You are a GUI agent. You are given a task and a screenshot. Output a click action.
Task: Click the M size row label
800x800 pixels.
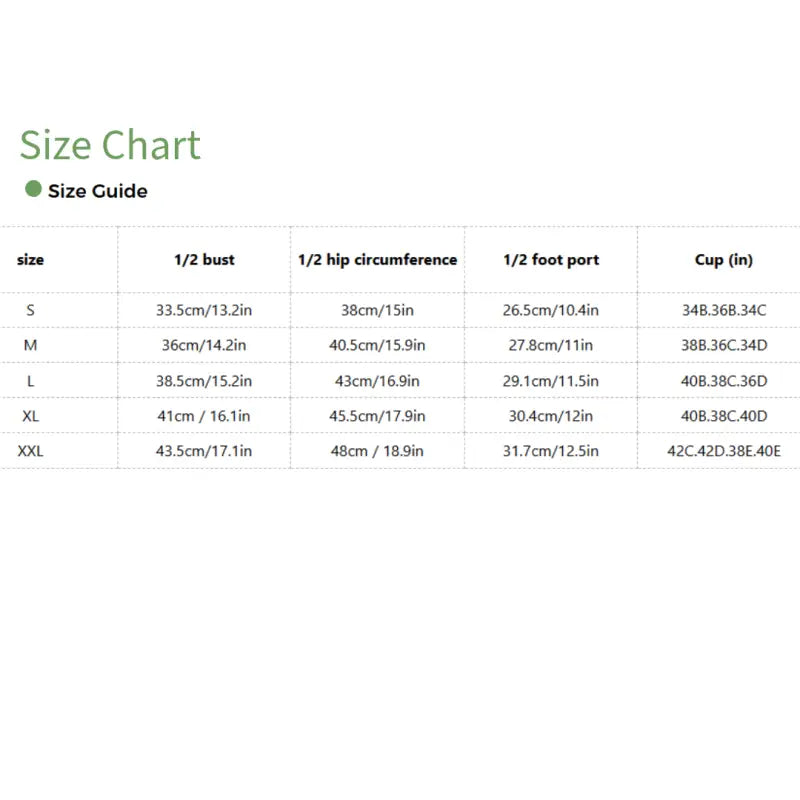(x=31, y=345)
